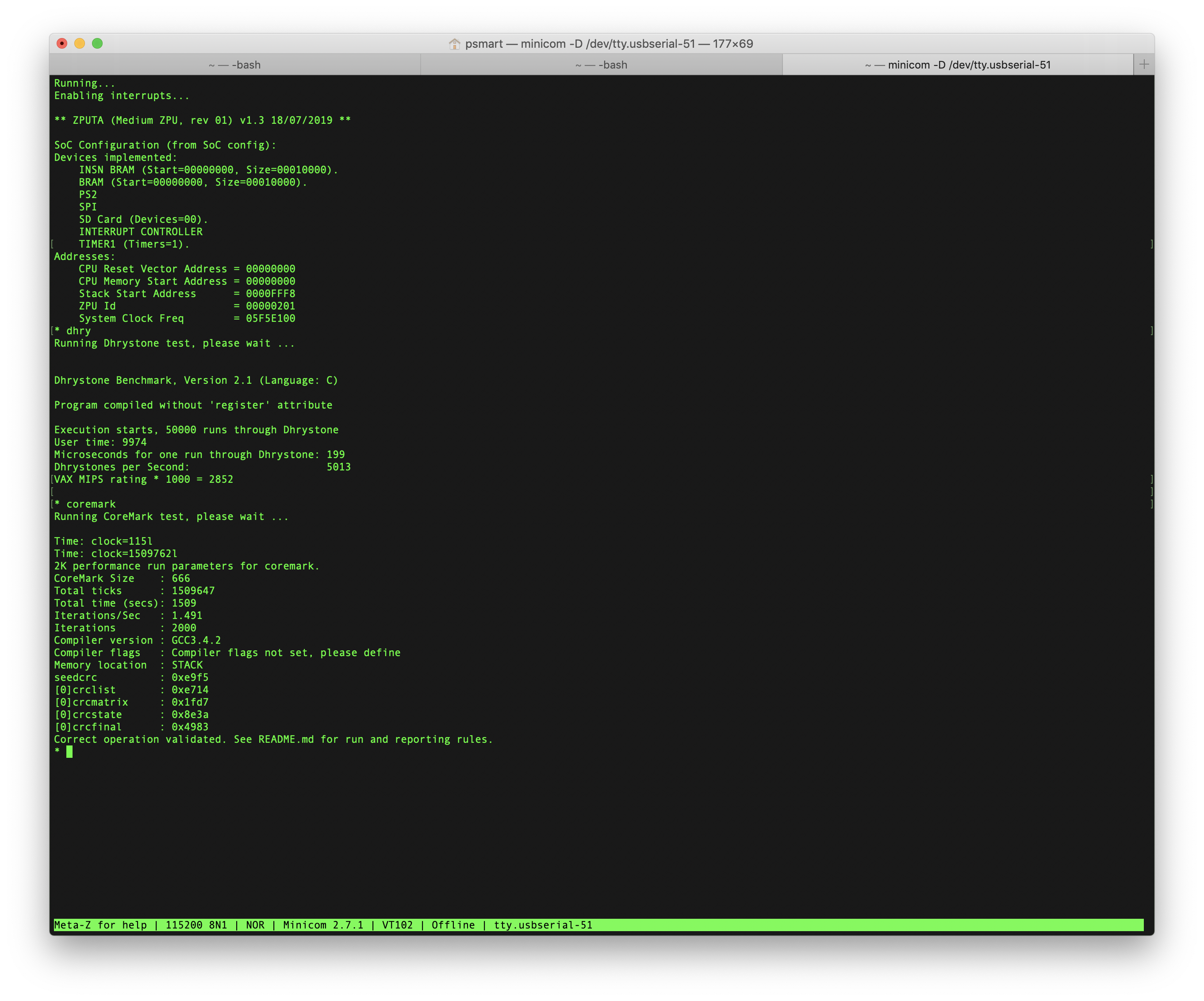1204x1001 pixels.
Task: Click the 'VAX MIPS rating' result line
Action: [143, 479]
